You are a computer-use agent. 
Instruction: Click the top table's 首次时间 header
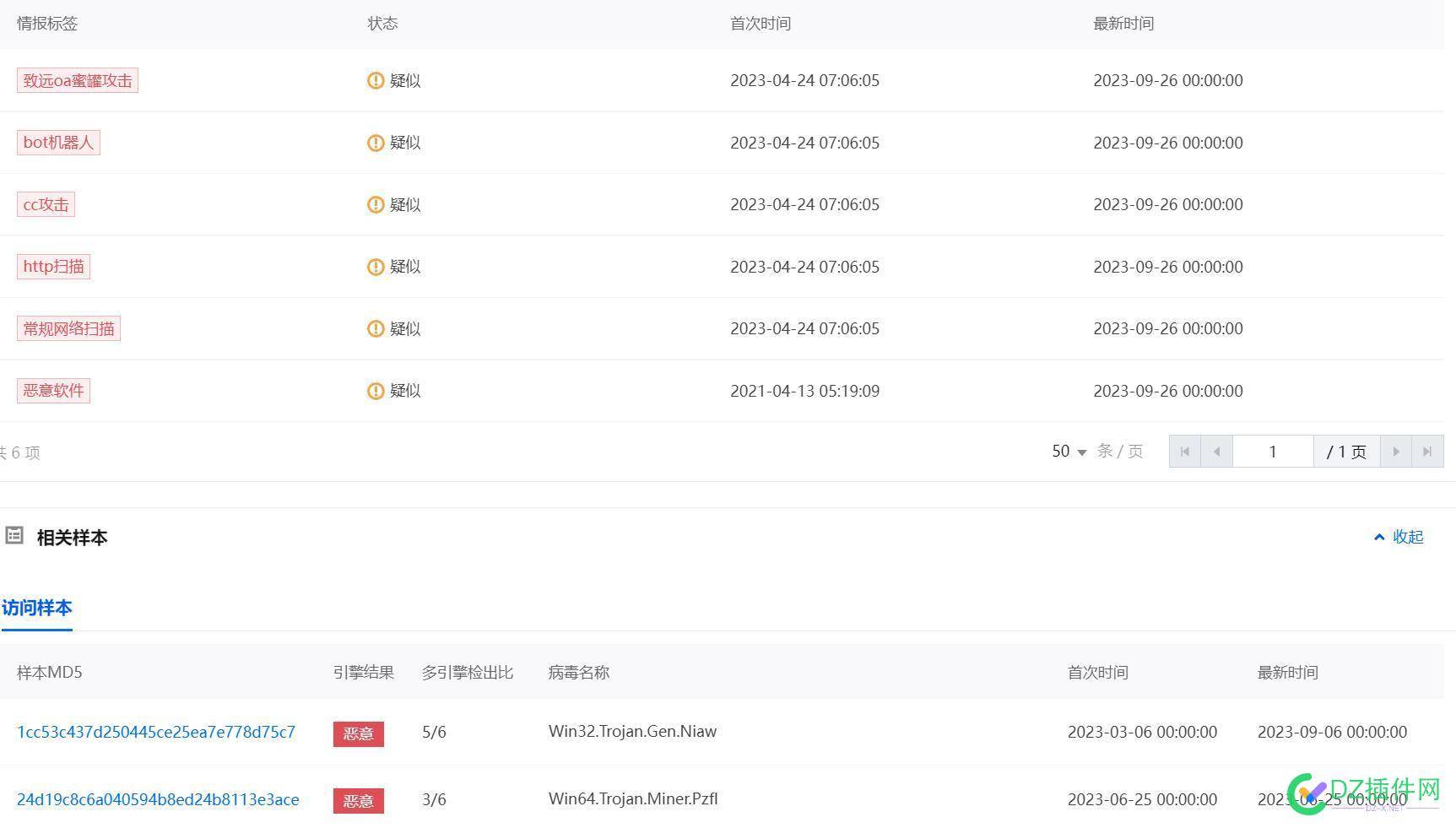click(760, 24)
